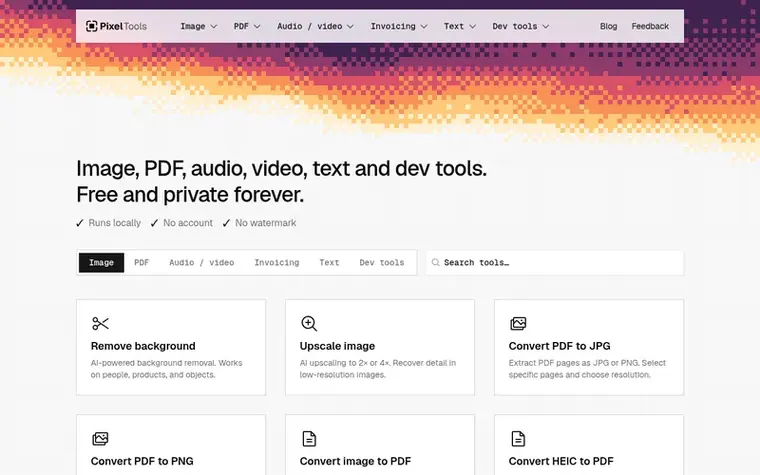The image size is (760, 475).
Task: Switch to the Audio / video category tab
Action: coord(202,262)
